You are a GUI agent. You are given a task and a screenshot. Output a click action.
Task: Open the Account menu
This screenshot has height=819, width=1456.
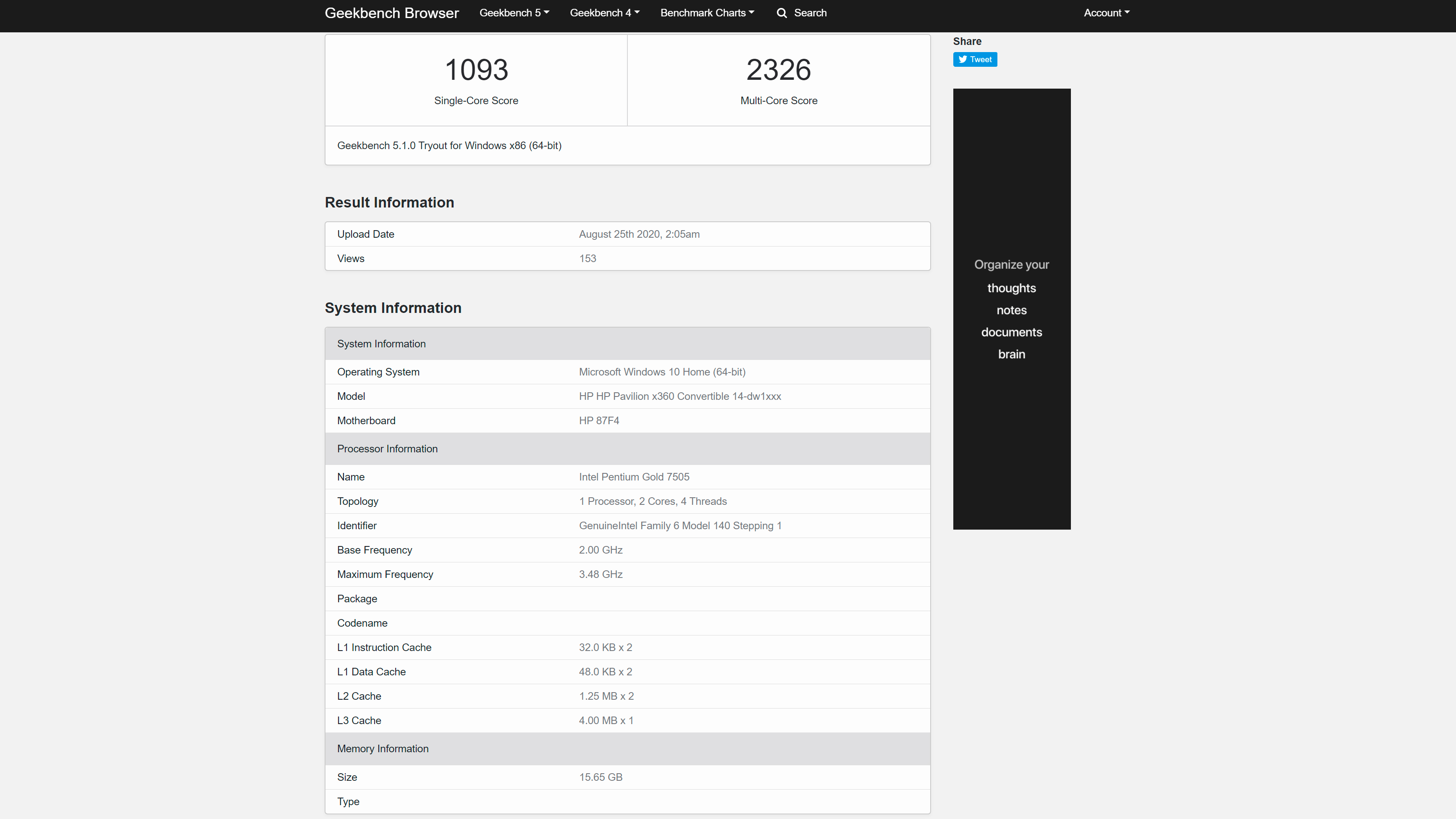1106,13
